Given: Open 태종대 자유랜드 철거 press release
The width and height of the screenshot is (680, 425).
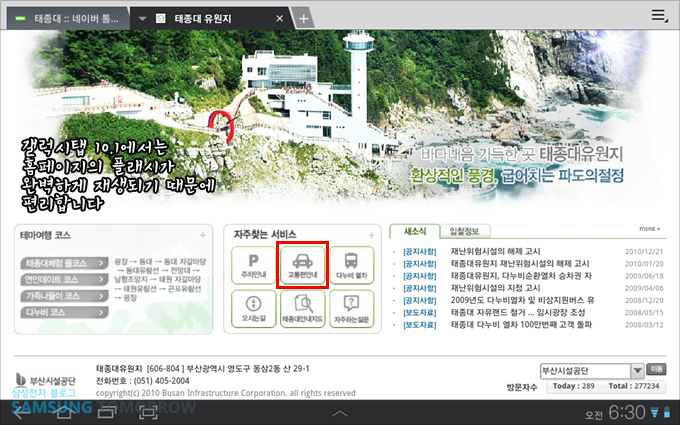Looking at the screenshot, I should (518, 312).
